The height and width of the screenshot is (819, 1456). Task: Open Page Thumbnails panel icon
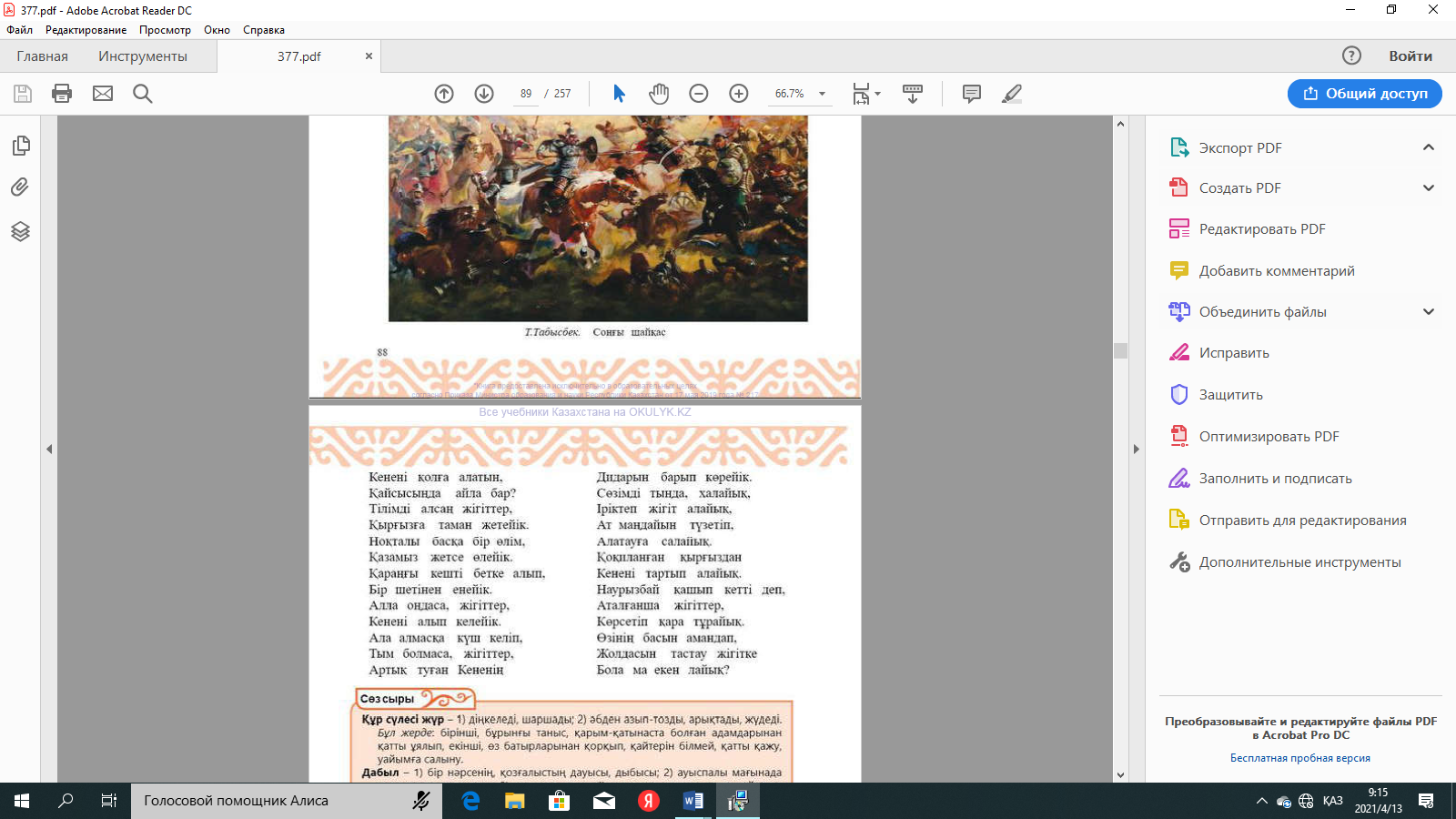(x=20, y=146)
